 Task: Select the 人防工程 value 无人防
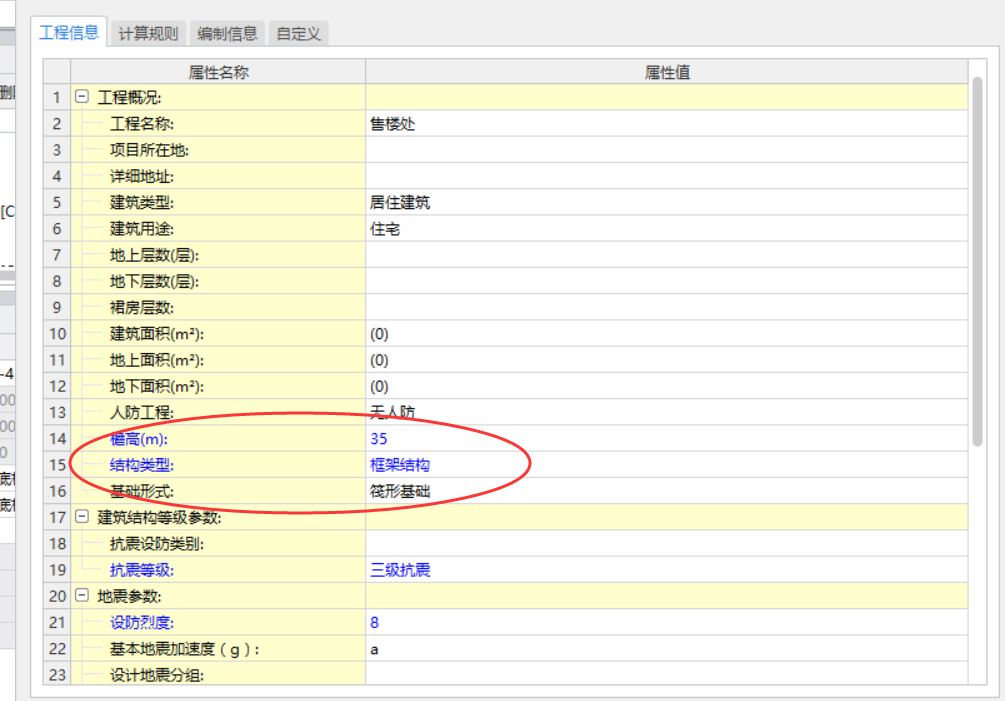tap(667, 413)
